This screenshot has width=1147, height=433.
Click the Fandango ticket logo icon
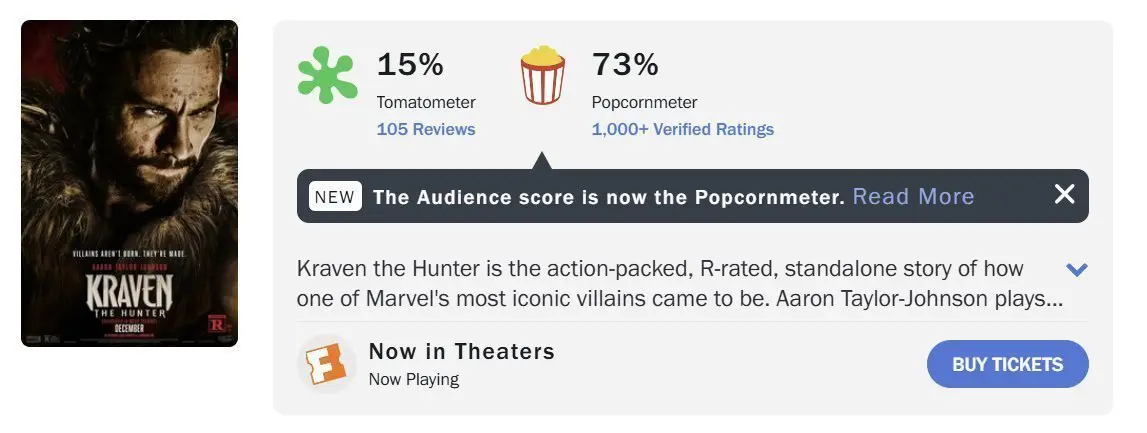[x=326, y=364]
